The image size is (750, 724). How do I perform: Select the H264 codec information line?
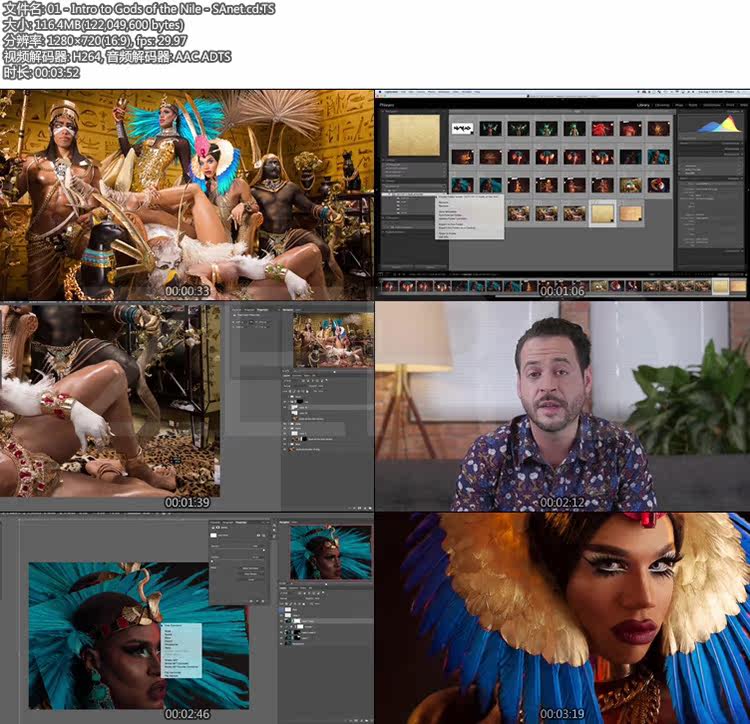(117, 56)
